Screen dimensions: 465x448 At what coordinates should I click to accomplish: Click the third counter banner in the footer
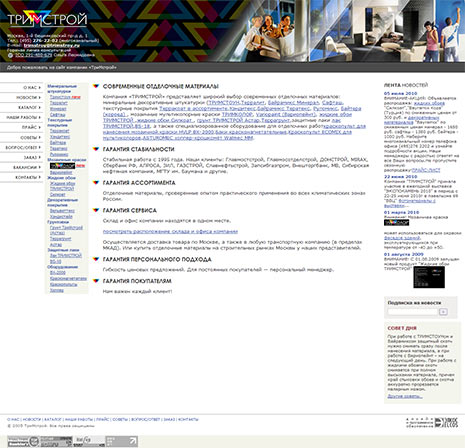click(89, 441)
